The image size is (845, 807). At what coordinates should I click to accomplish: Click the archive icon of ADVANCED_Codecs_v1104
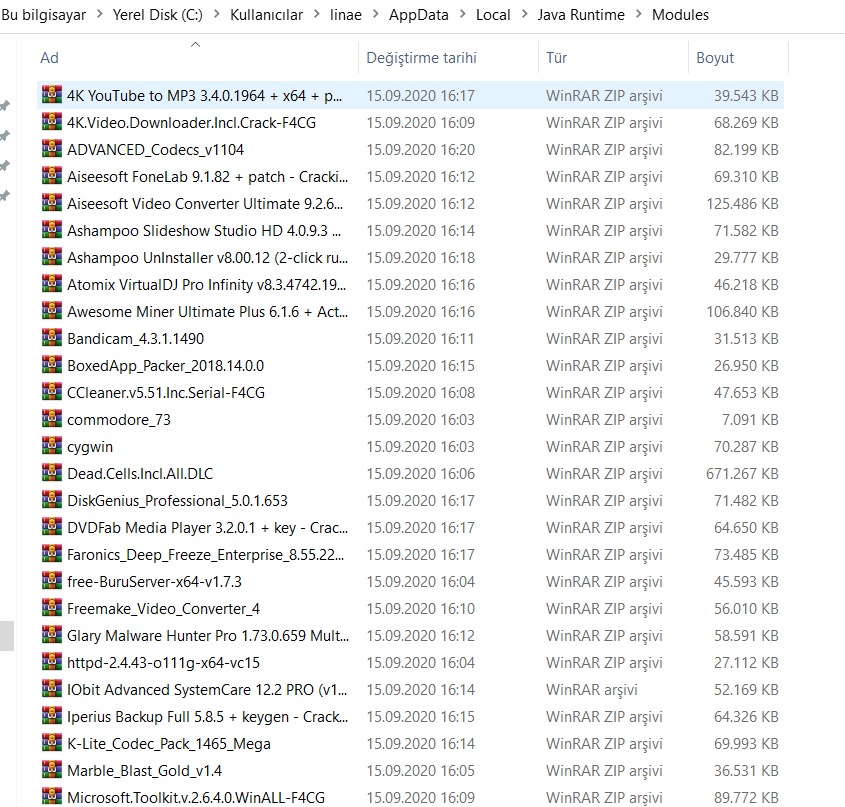(52, 149)
